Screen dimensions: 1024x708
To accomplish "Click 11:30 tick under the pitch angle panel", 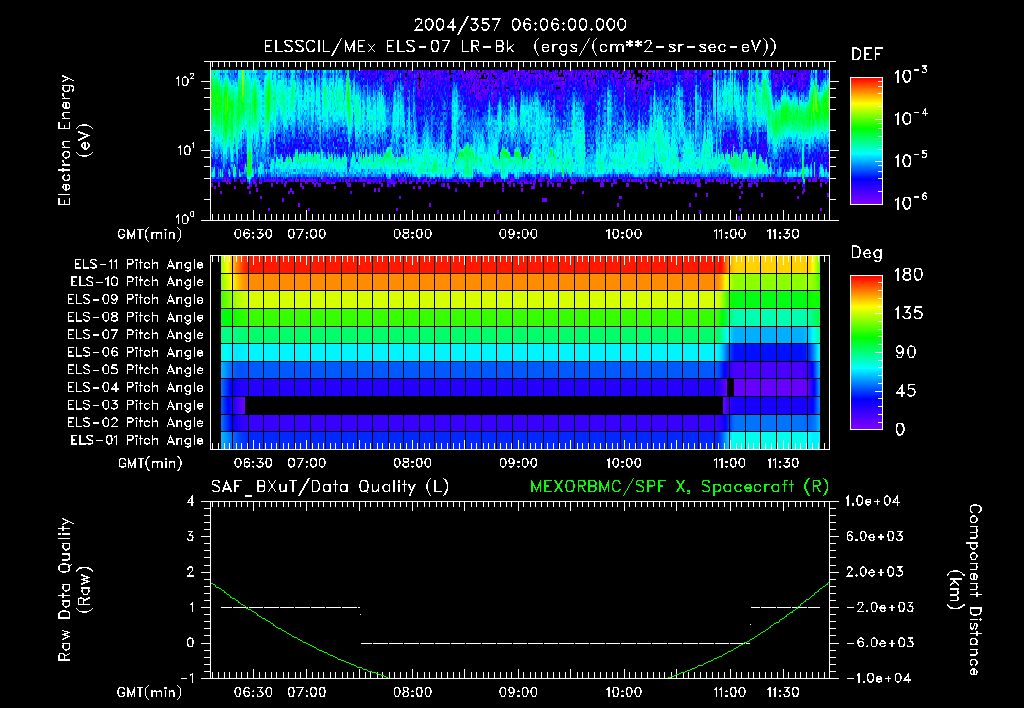I will click(x=782, y=463).
